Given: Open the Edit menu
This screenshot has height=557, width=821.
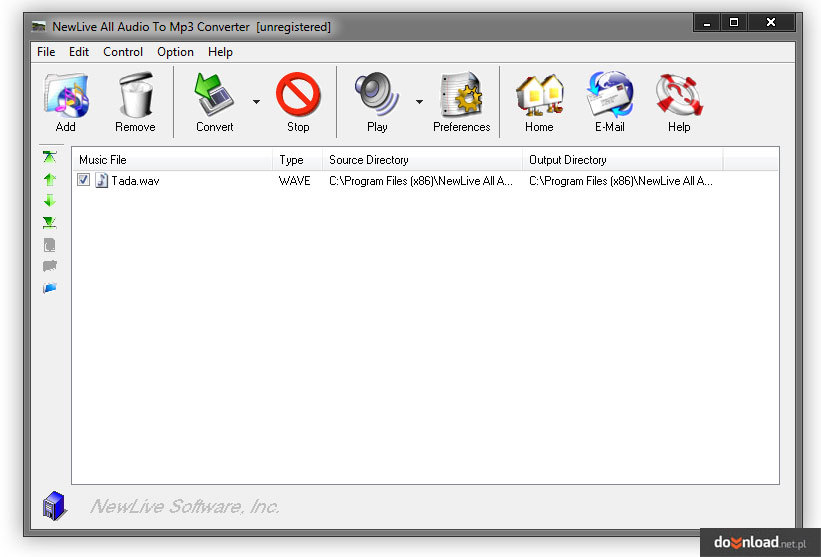Looking at the screenshot, I should coord(79,52).
